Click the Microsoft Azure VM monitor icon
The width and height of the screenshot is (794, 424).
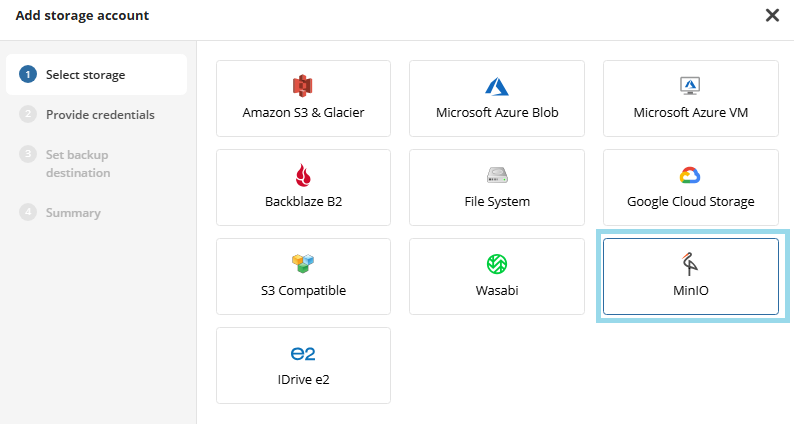click(690, 86)
